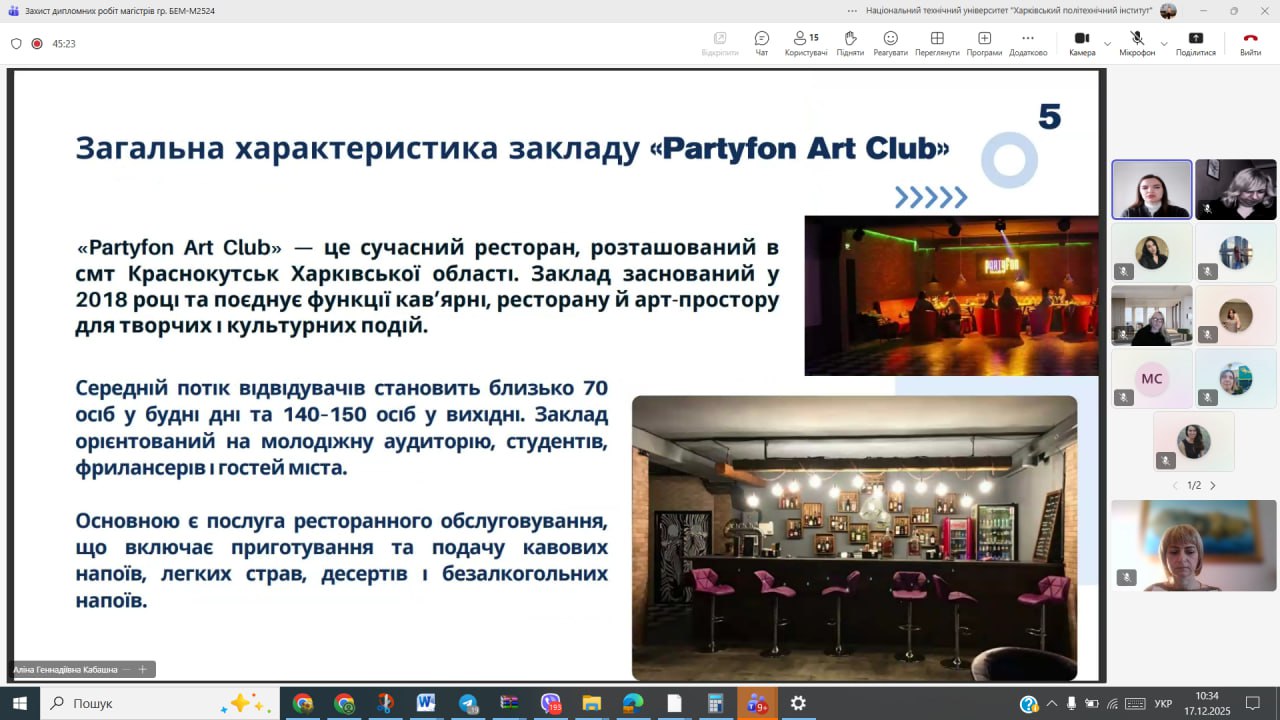
Task: Show the Користувачі participants list
Action: point(806,43)
